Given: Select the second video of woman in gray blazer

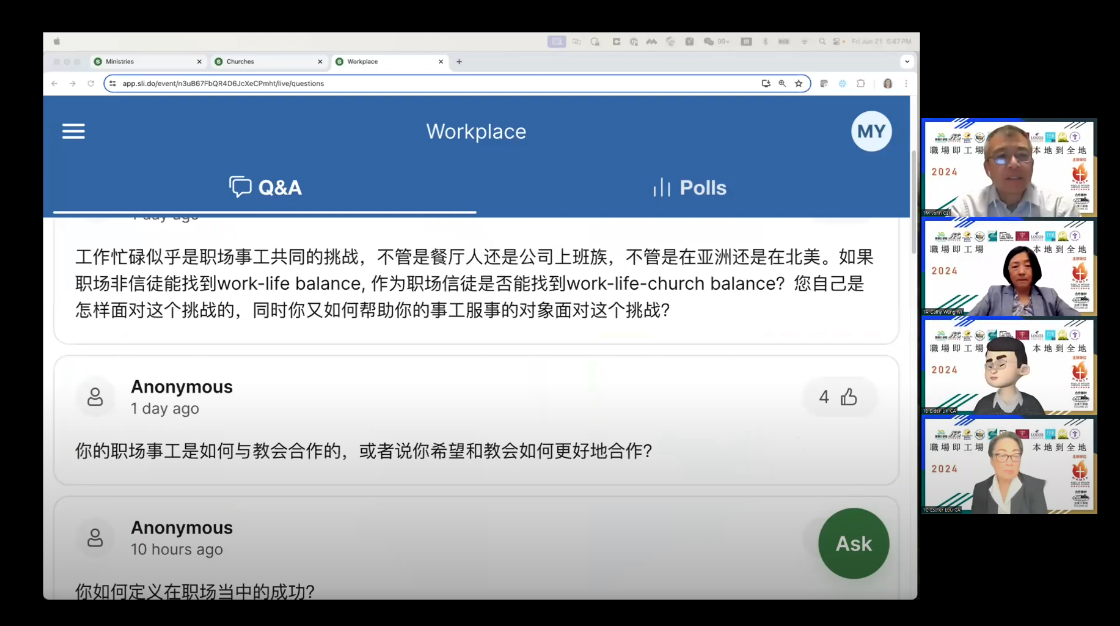Looking at the screenshot, I should [1009, 267].
